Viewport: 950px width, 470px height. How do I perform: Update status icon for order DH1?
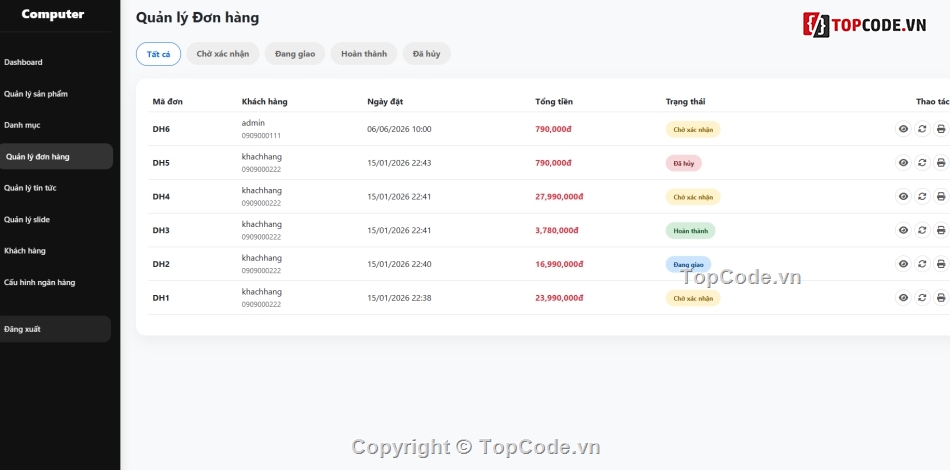pos(922,298)
